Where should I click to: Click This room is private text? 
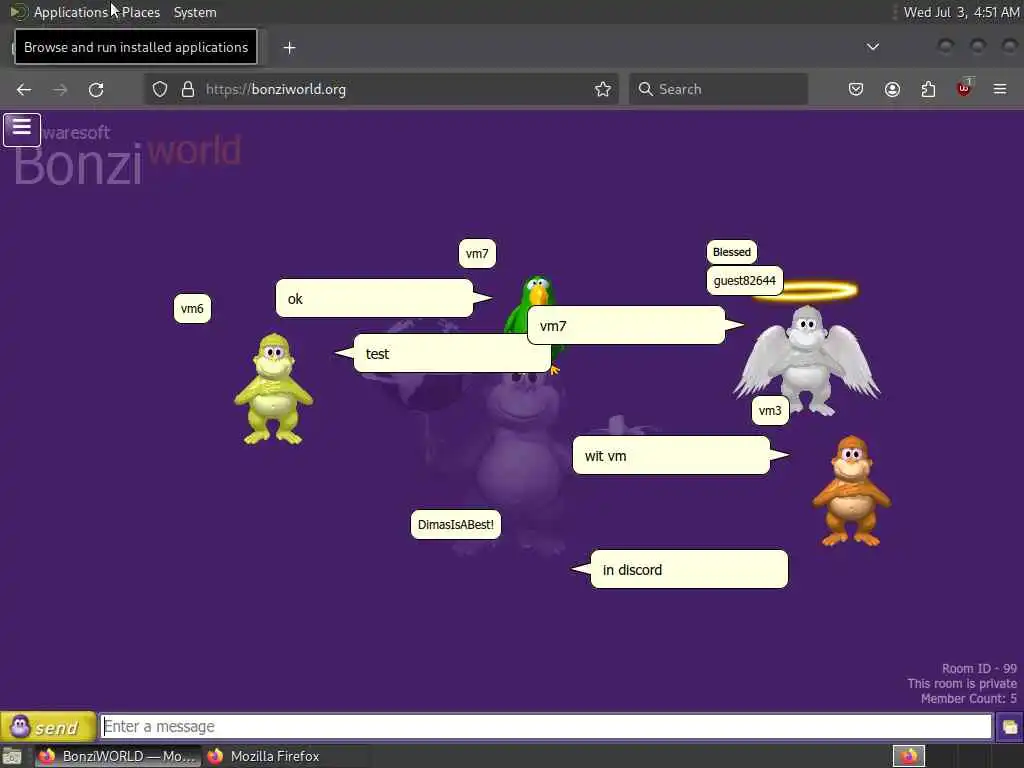(x=962, y=684)
